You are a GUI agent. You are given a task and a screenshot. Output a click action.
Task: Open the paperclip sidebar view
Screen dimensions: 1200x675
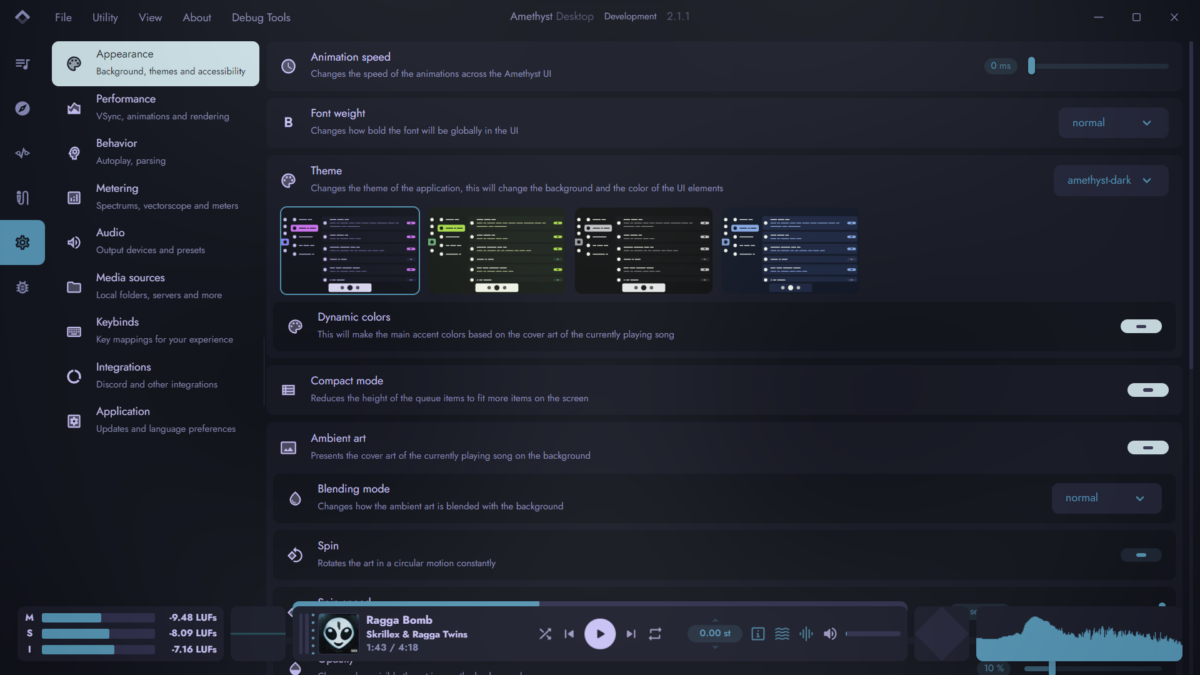(x=22, y=198)
